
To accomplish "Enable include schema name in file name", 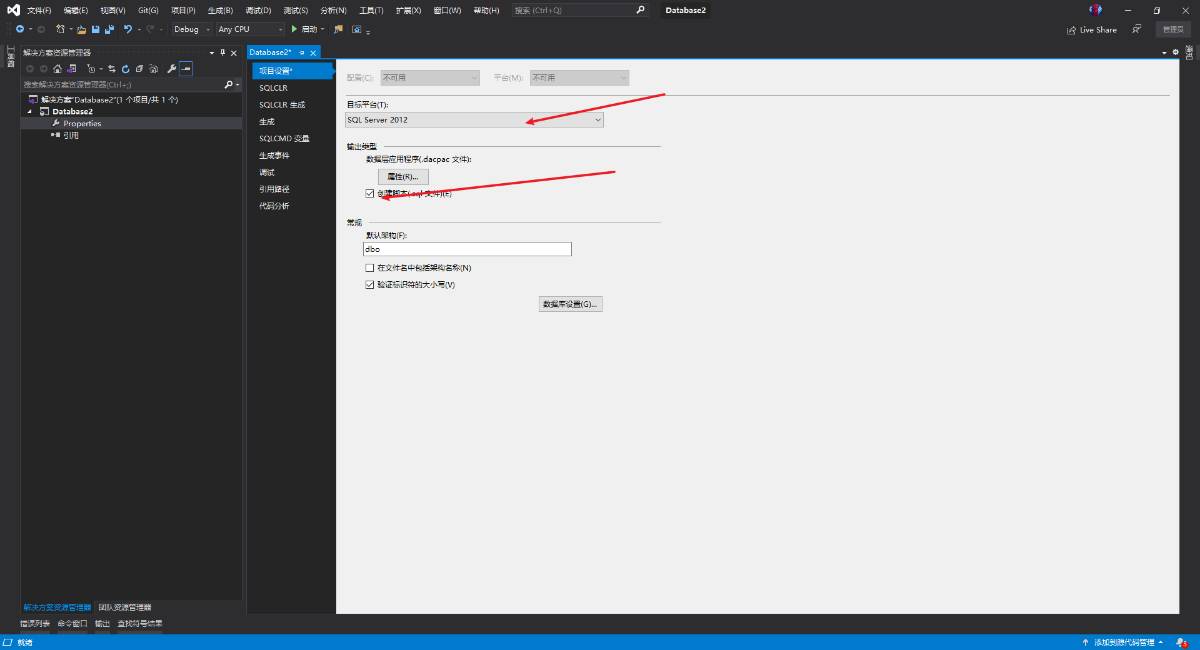I will 371,268.
